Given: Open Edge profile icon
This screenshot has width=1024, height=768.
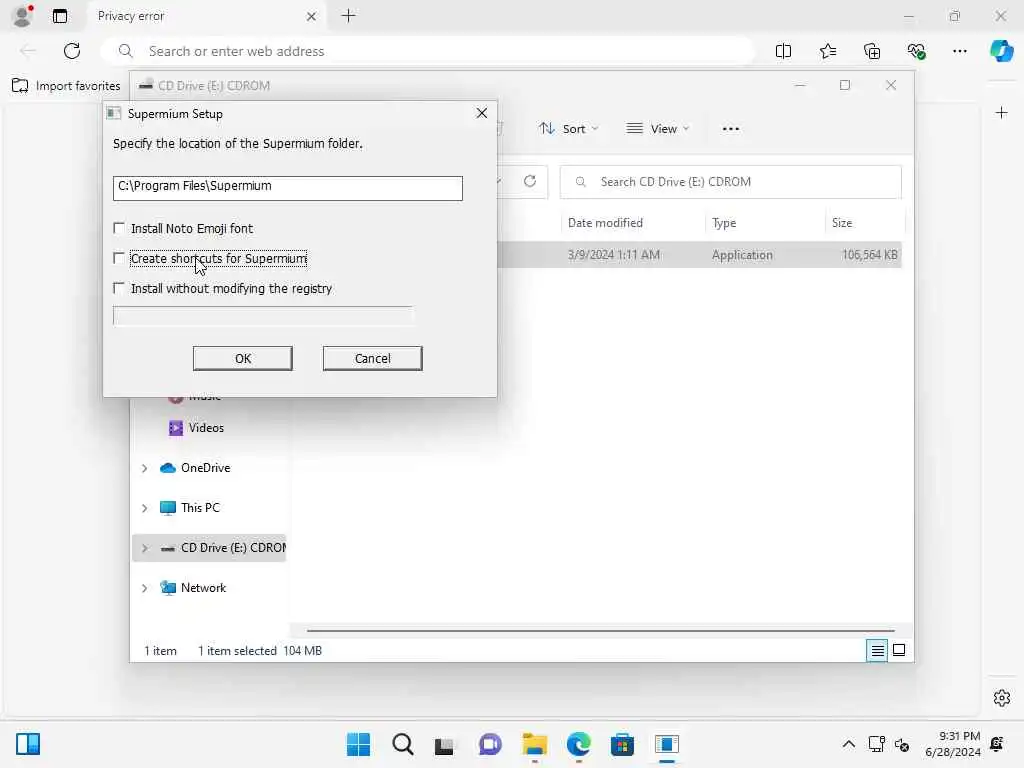Looking at the screenshot, I should pyautogui.click(x=23, y=16).
